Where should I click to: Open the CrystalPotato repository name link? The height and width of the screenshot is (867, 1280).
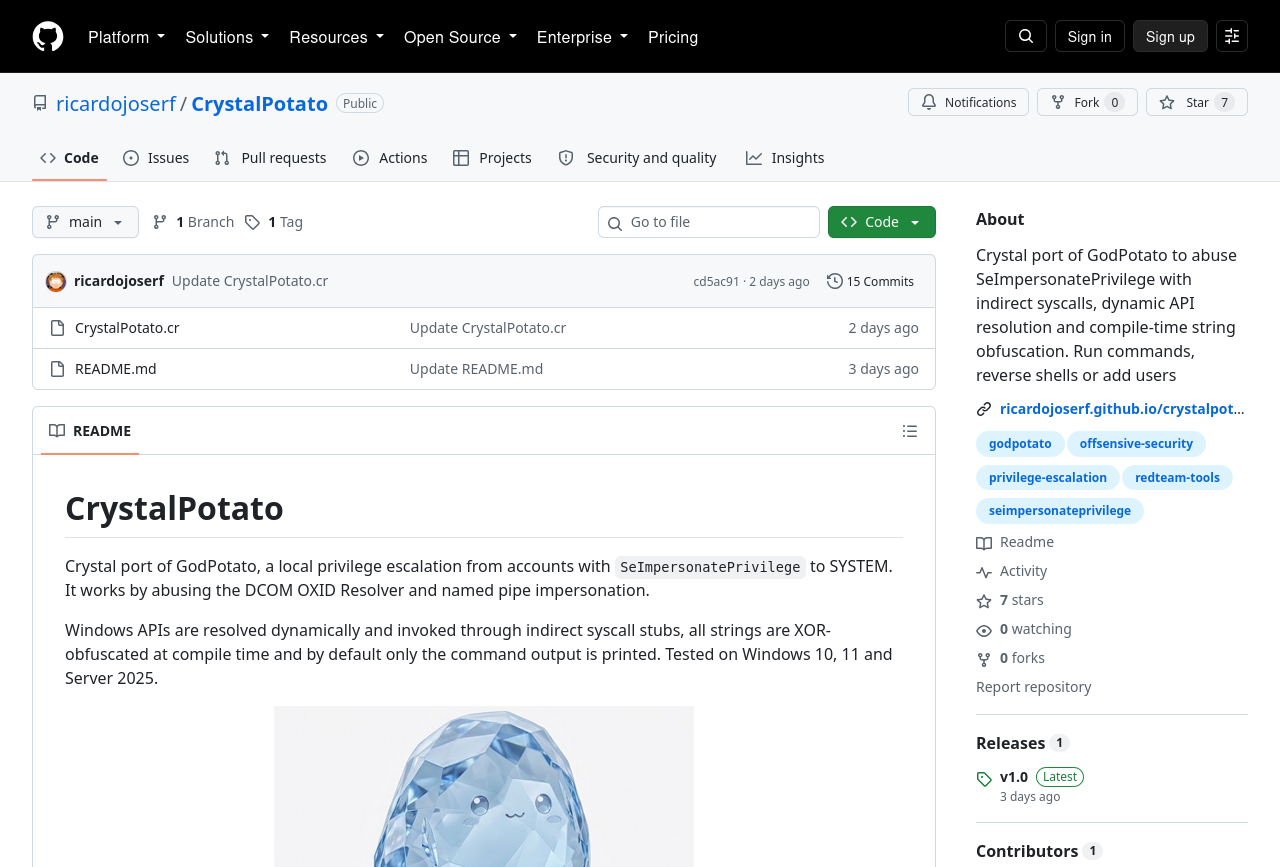pyautogui.click(x=260, y=103)
